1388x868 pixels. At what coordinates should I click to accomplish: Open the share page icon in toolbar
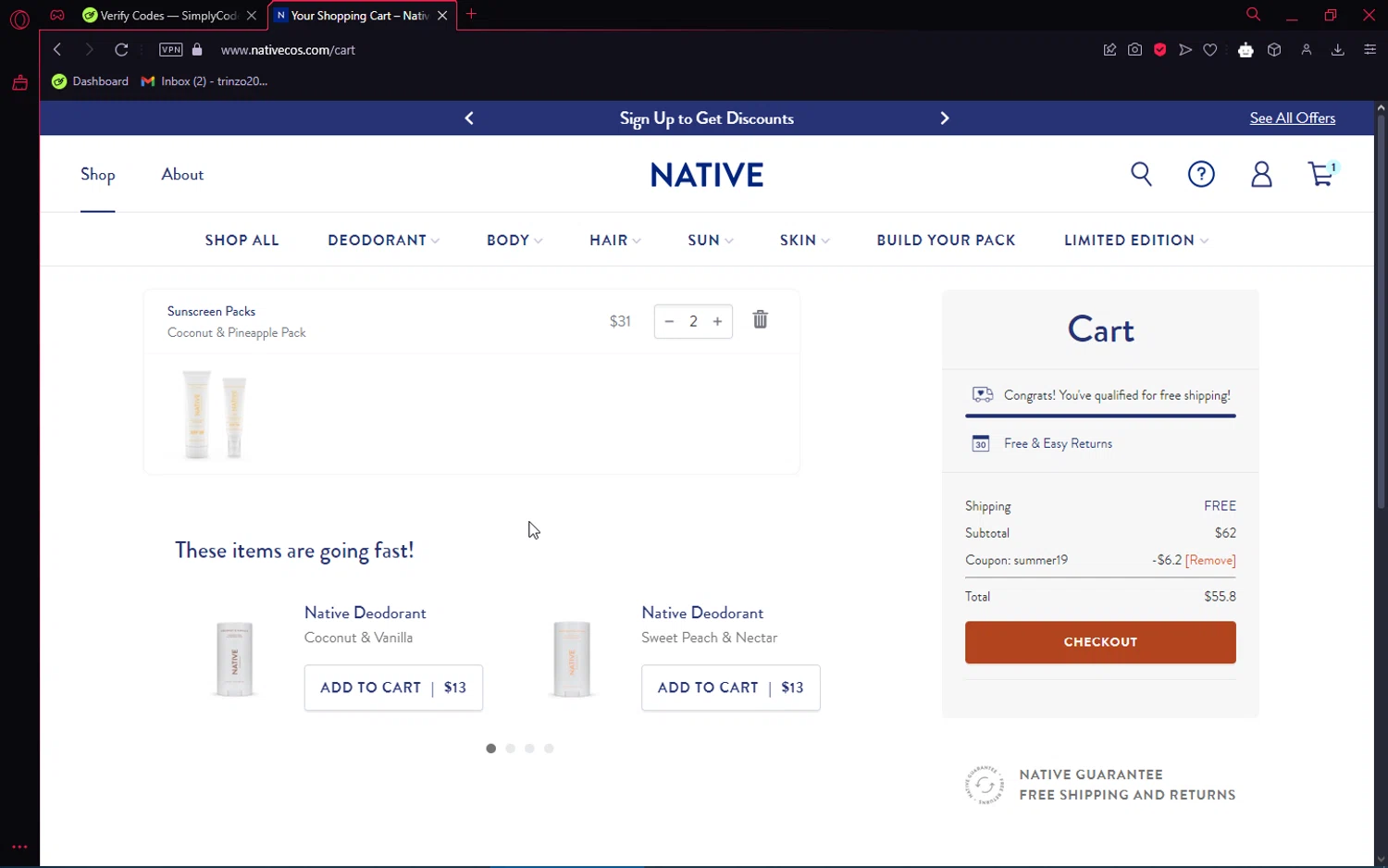[1109, 50]
